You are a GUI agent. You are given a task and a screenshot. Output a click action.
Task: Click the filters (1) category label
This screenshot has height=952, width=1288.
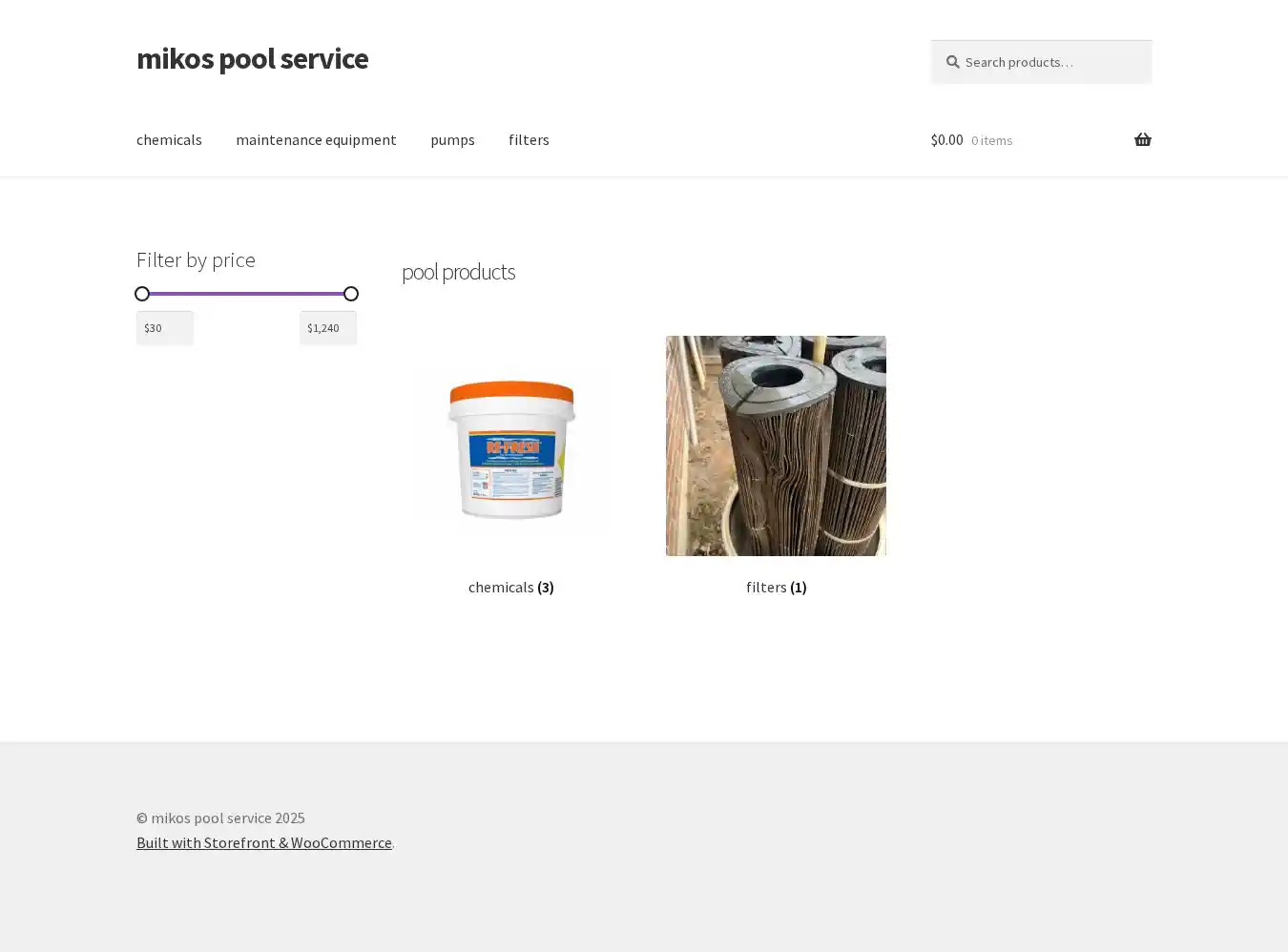point(776,588)
